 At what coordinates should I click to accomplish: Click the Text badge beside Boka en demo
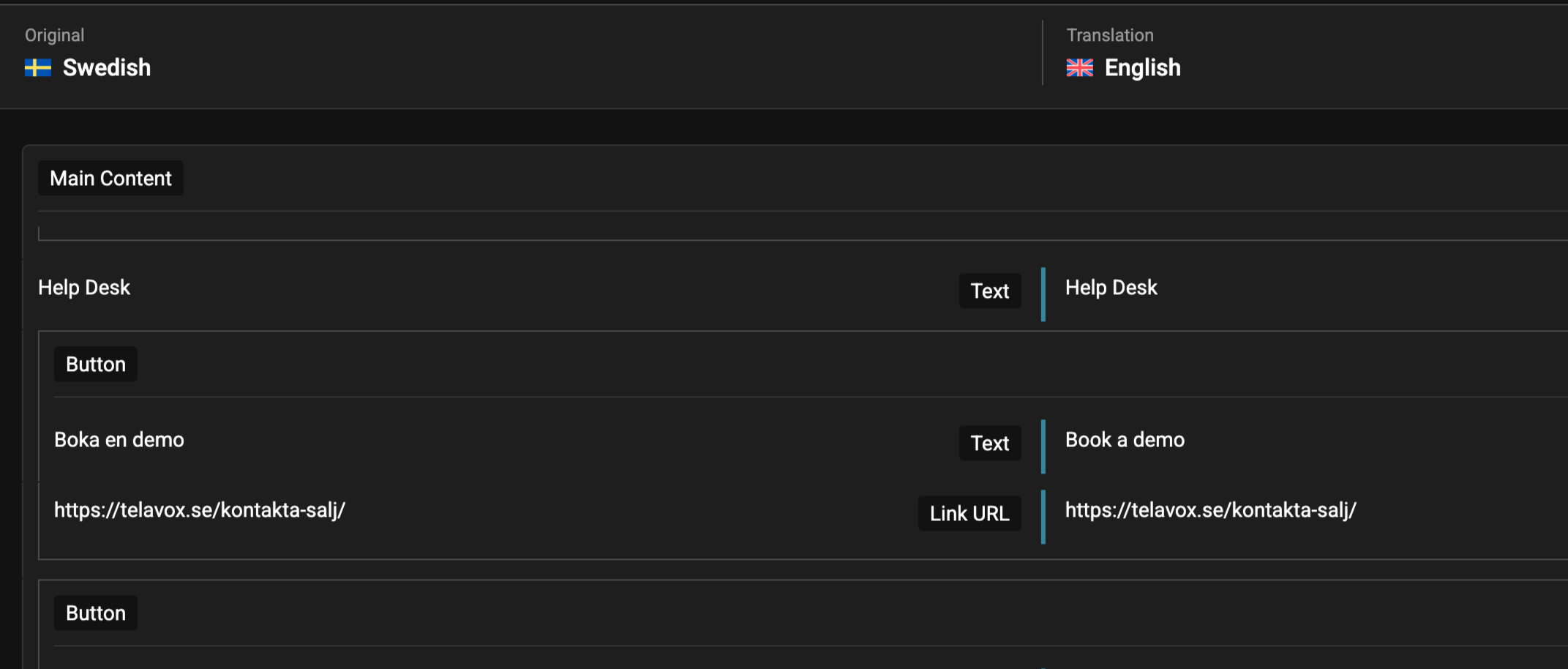[989, 444]
